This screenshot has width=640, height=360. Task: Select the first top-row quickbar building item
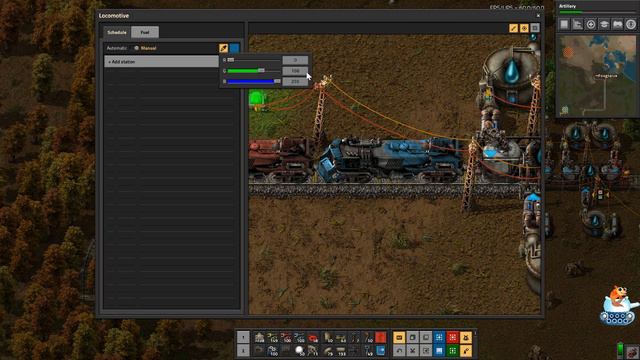point(259,337)
